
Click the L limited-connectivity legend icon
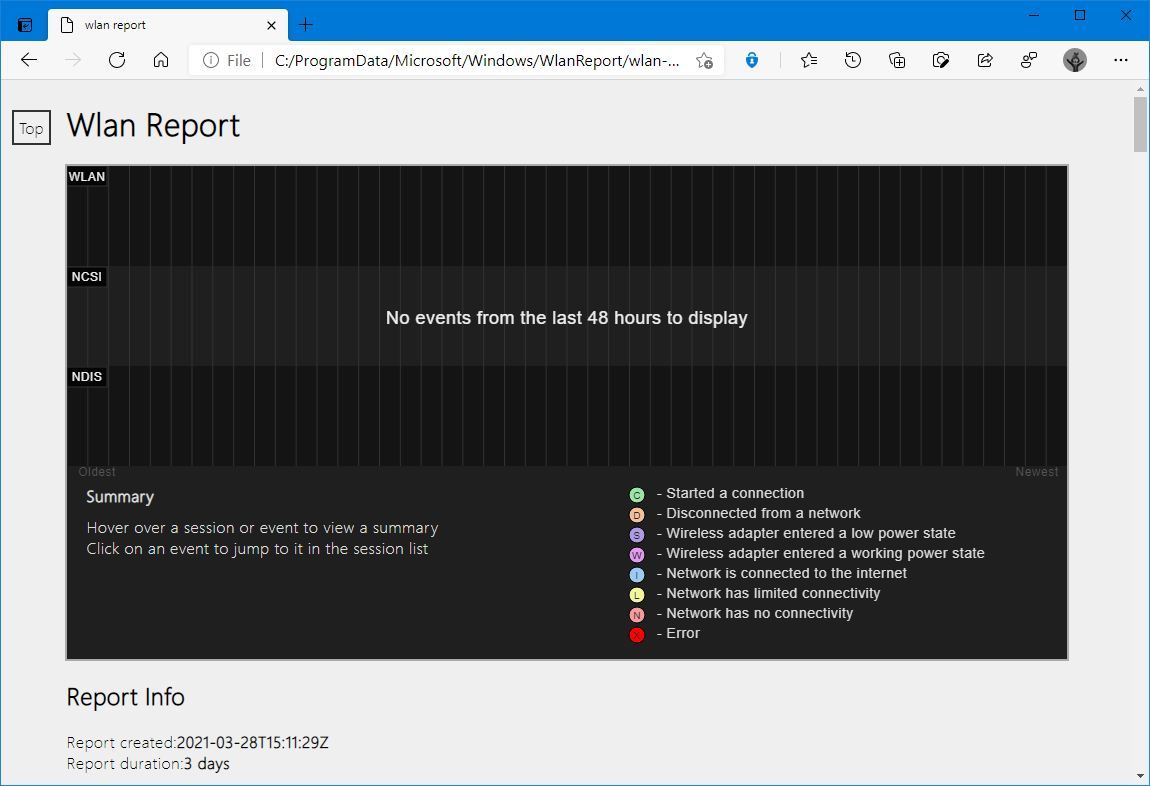click(x=637, y=594)
